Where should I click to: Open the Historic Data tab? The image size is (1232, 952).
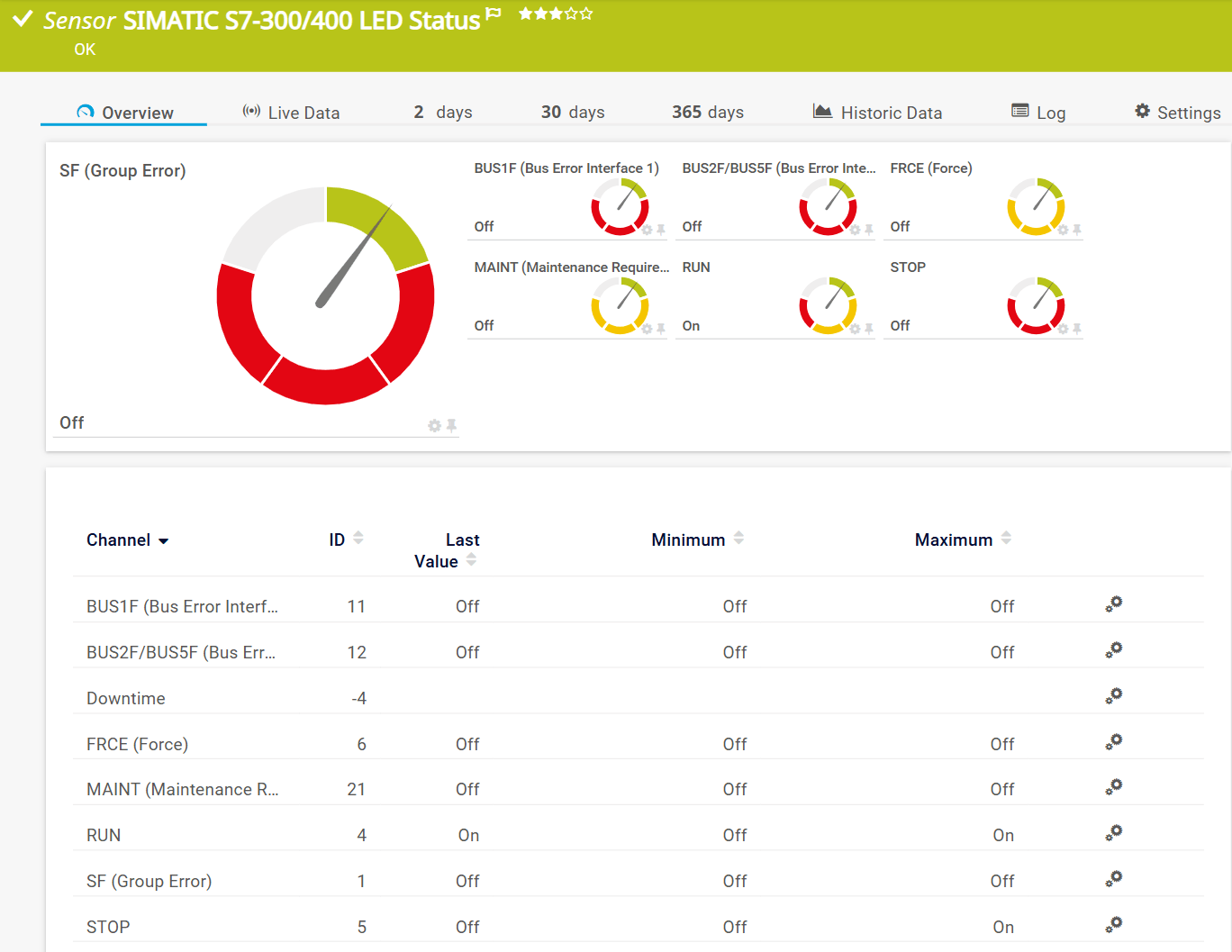(x=877, y=113)
